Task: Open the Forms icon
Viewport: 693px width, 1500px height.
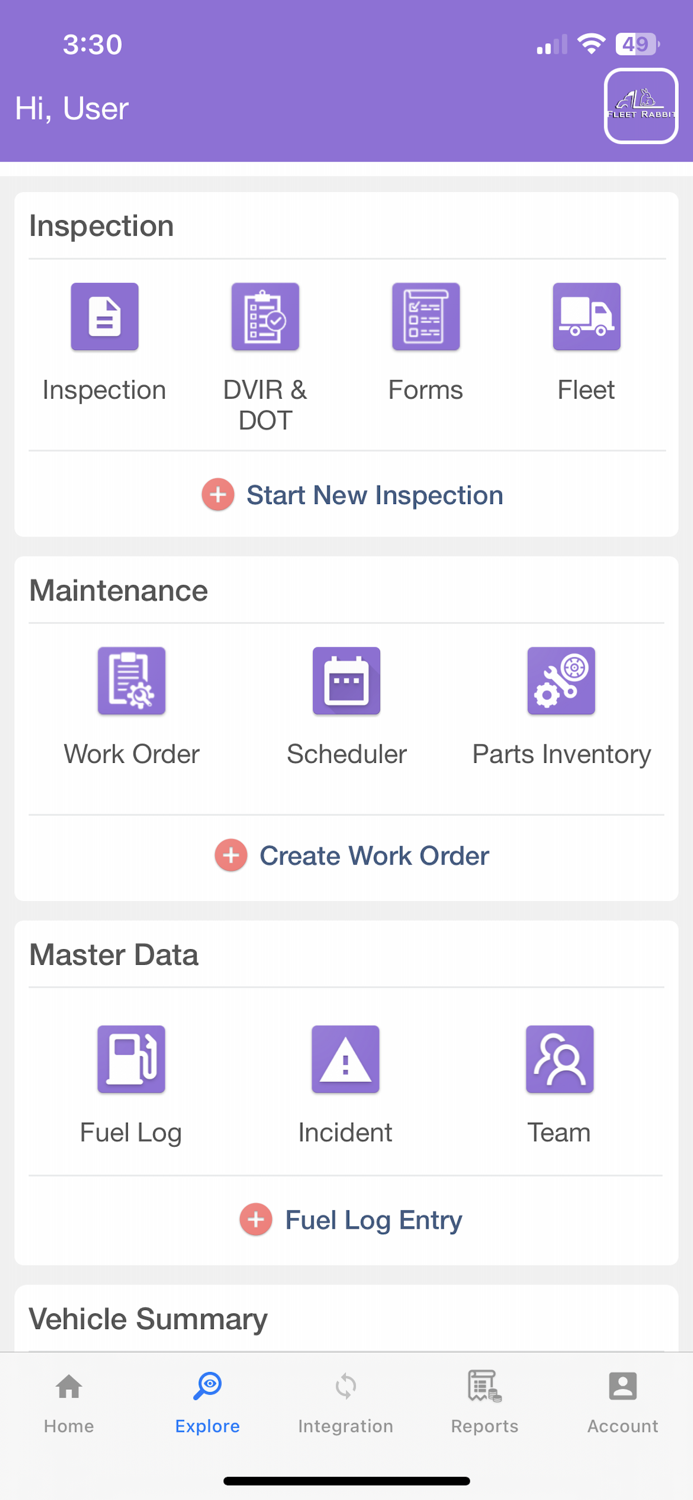Action: 425,316
